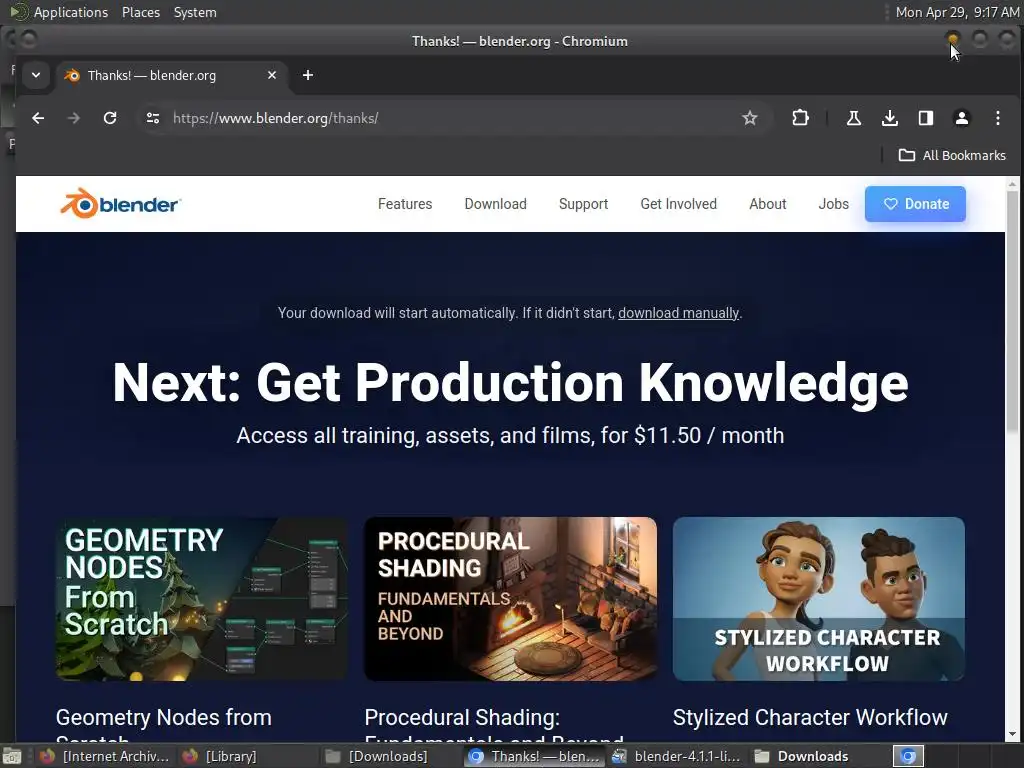Click the show desktop icon in taskbar
Viewport: 1024px width, 768px height.
click(x=12, y=756)
